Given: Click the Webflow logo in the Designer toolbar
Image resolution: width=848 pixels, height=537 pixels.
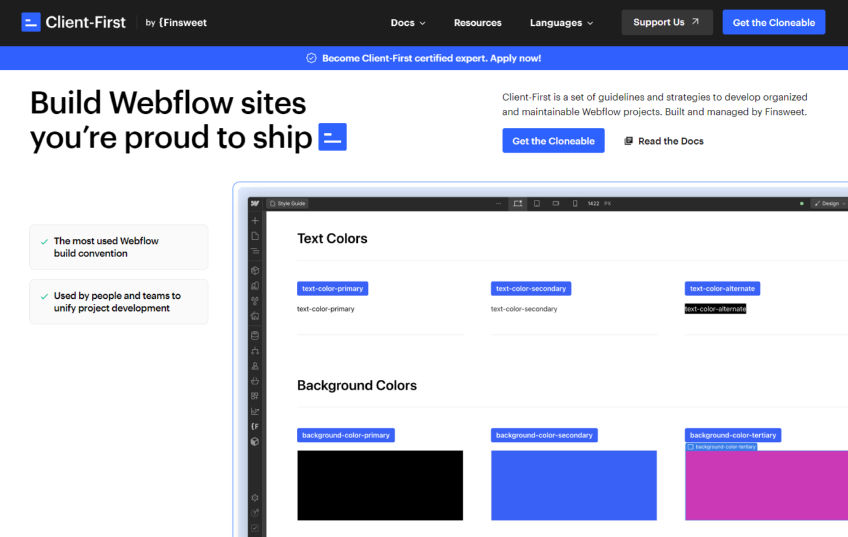Looking at the screenshot, I should 255,204.
